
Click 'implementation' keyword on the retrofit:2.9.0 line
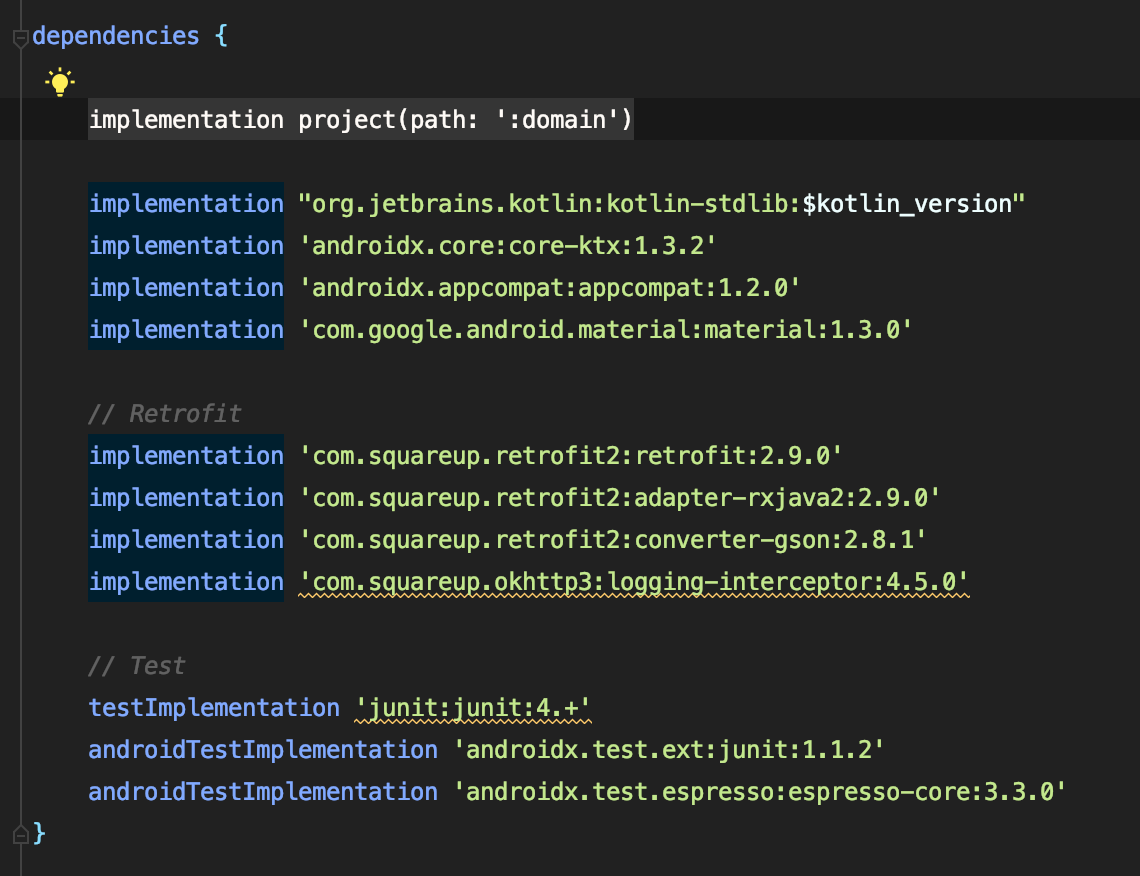tap(186, 456)
